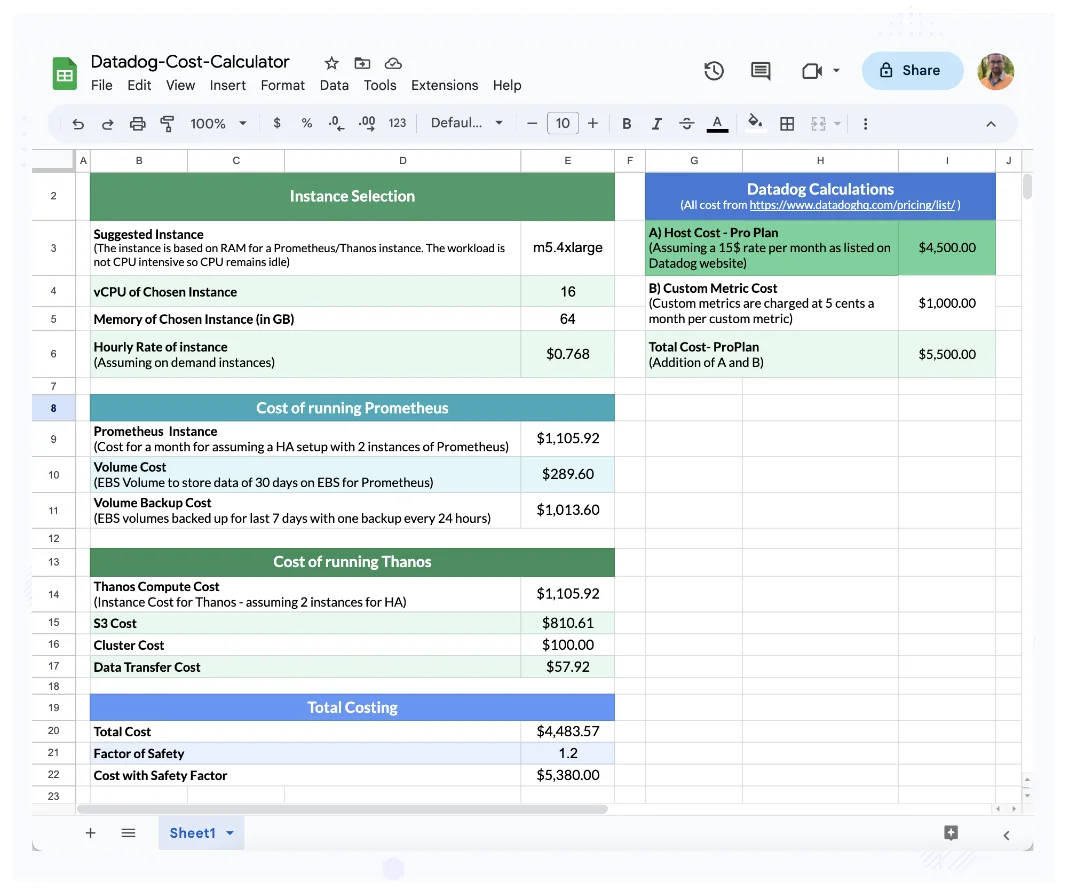Screen dimensions: 1066x895
Task: Star the Datadog-Cost-Calculator document
Action: coord(331,63)
